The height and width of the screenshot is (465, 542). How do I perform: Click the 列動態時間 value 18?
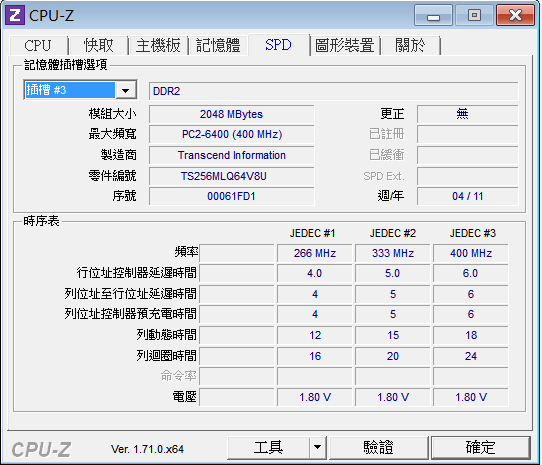[x=471, y=335]
